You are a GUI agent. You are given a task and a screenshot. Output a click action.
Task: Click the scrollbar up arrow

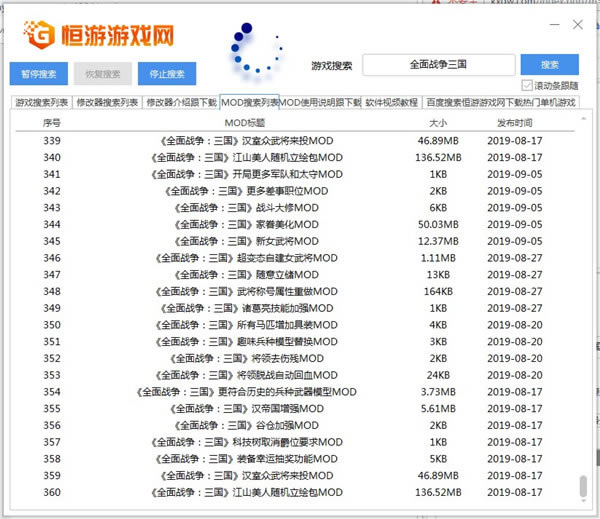(584, 119)
